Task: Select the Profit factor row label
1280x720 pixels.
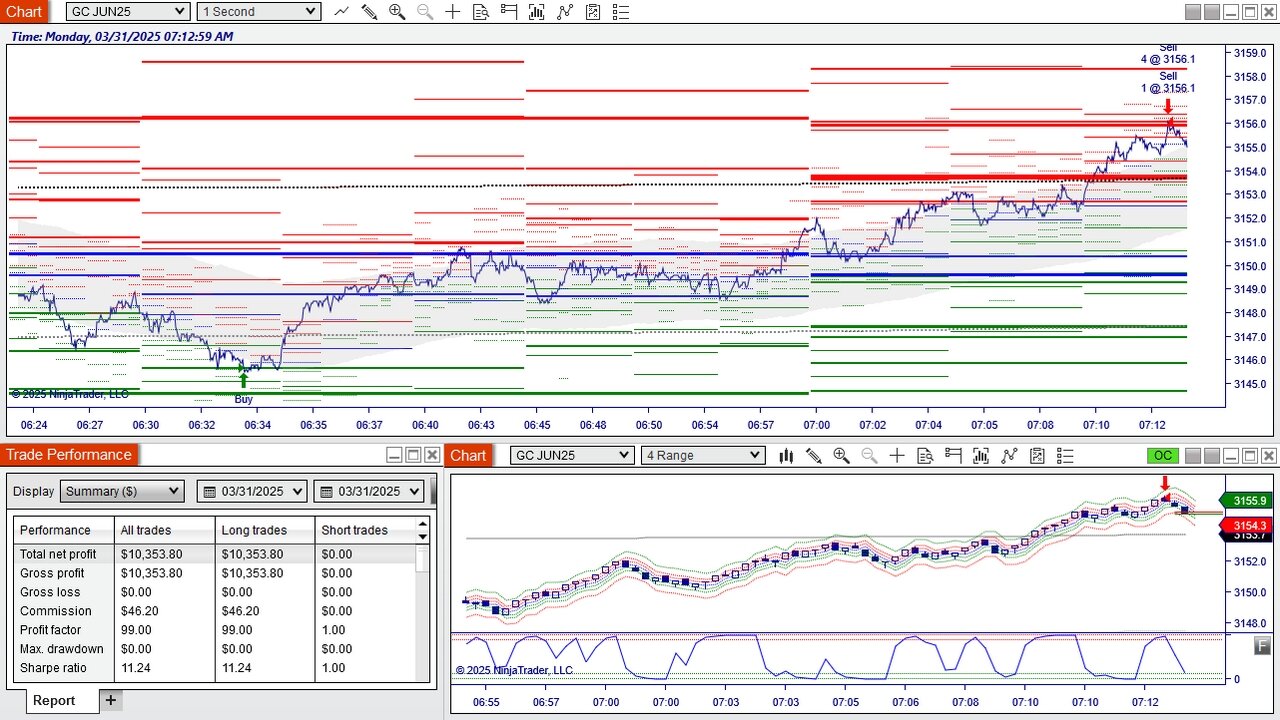Action: tap(50, 630)
